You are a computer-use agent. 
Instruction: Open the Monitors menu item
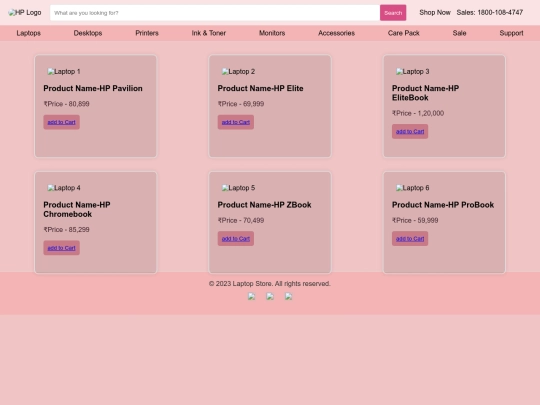coord(272,33)
